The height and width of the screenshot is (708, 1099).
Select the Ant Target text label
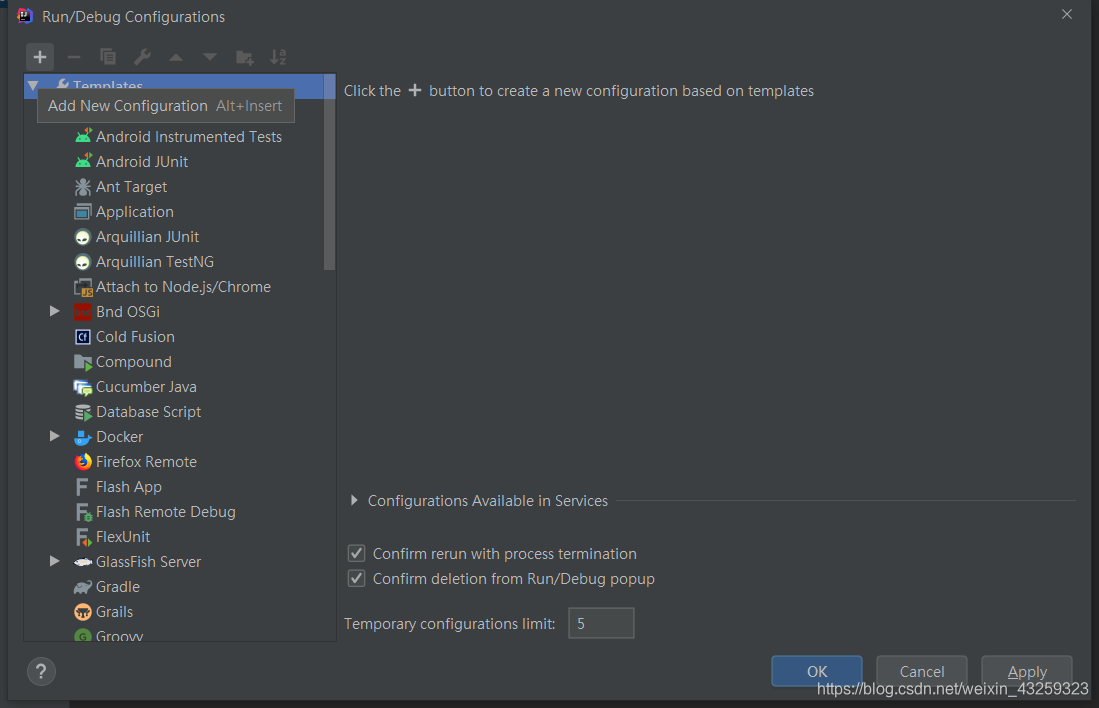[131, 187]
